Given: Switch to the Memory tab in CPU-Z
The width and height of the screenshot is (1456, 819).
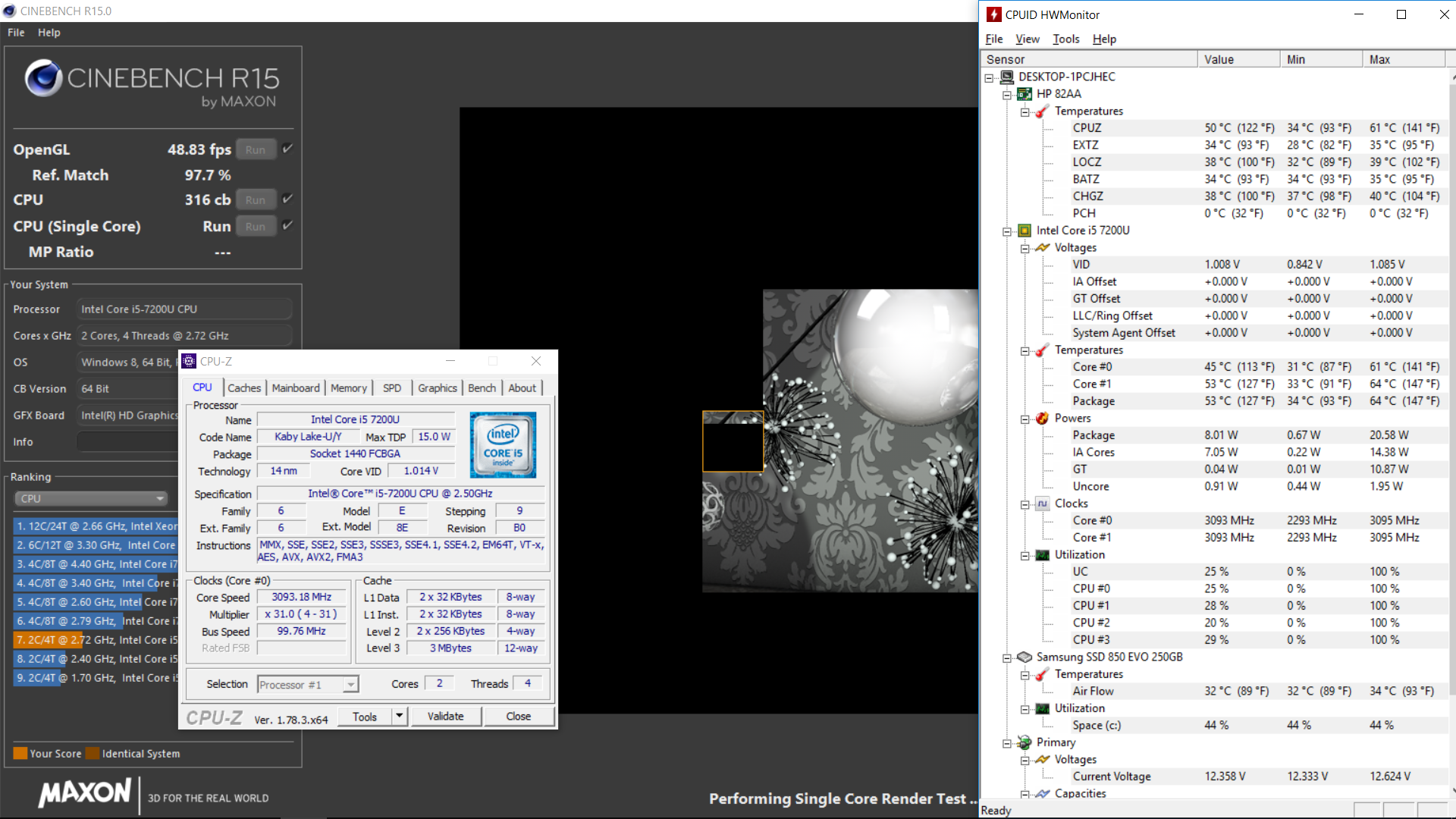Looking at the screenshot, I should pos(349,388).
